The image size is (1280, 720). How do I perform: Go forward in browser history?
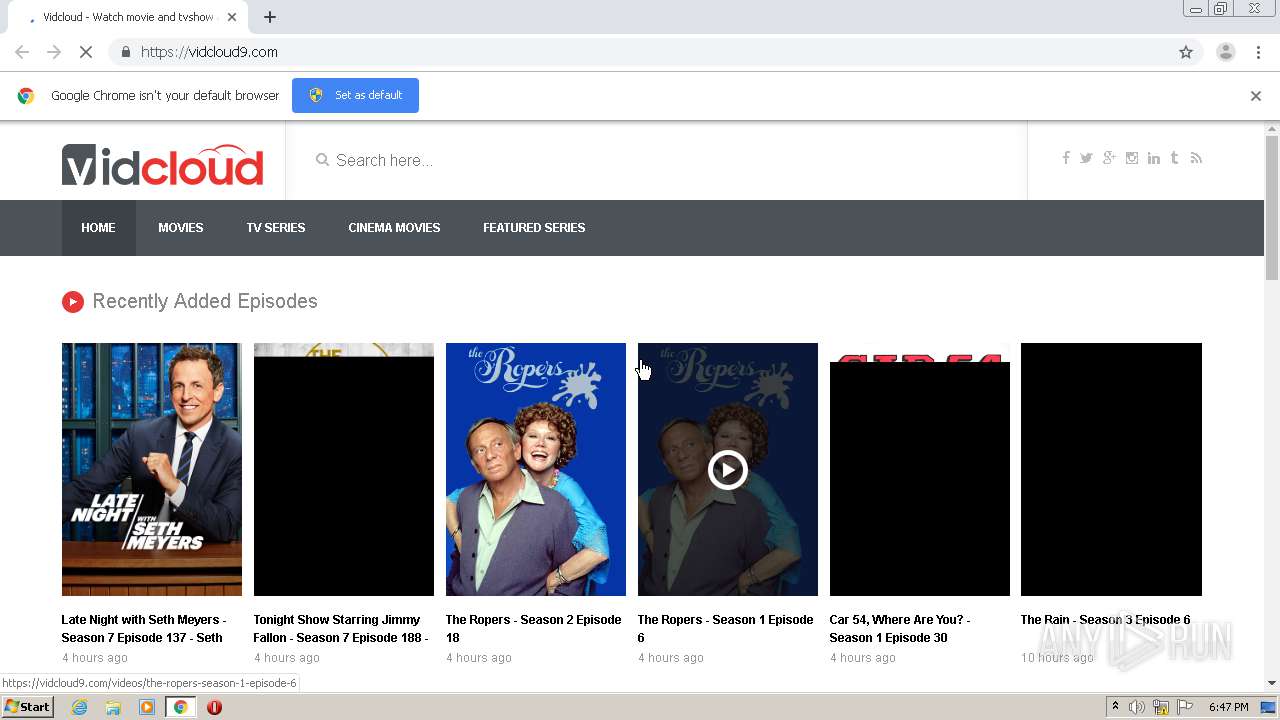(54, 52)
